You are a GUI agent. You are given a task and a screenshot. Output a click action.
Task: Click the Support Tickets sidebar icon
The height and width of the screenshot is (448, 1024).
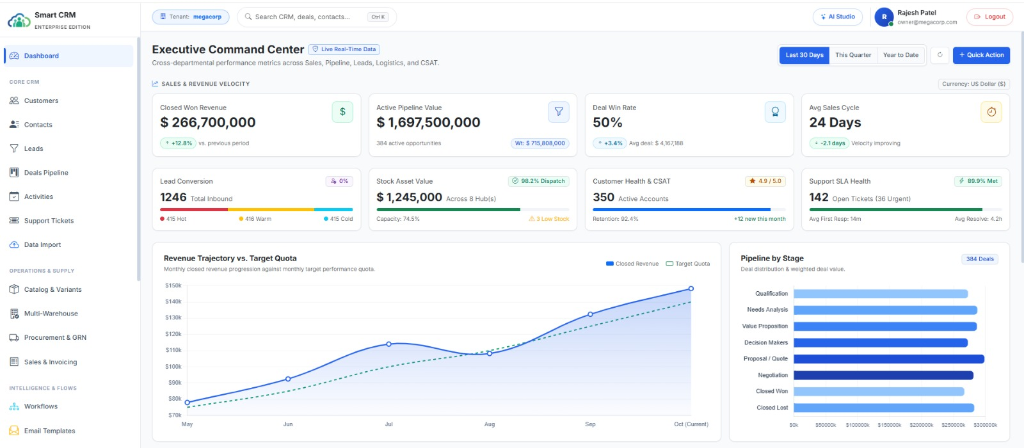[x=14, y=221]
